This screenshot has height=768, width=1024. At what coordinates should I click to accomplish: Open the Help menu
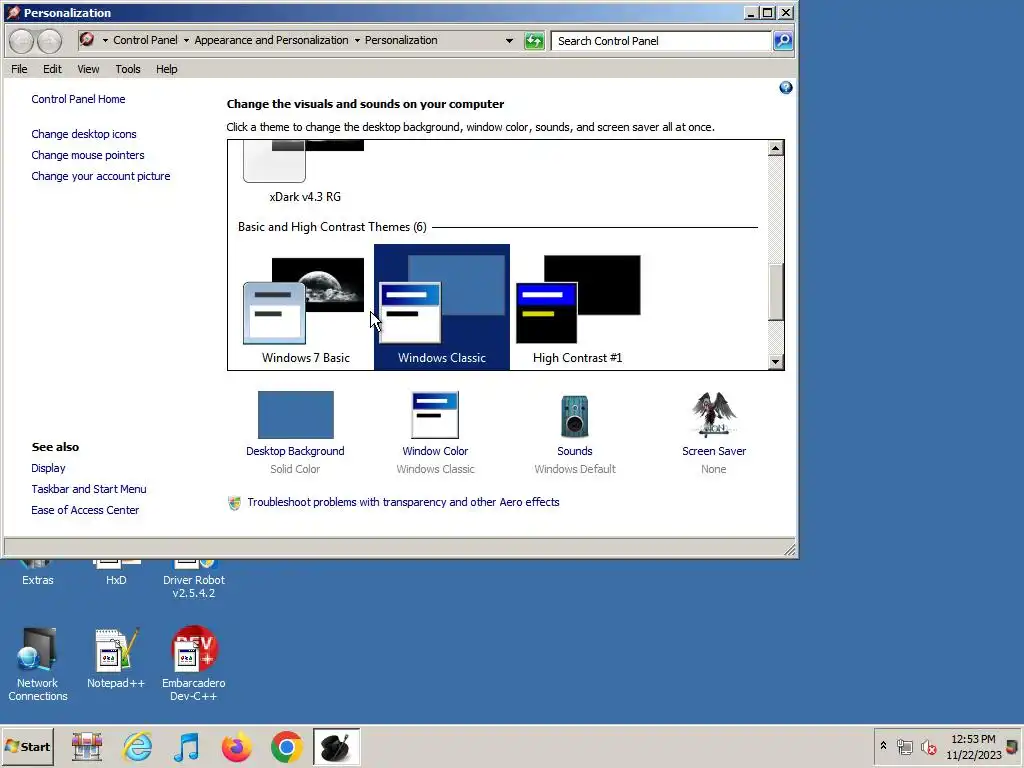167,69
